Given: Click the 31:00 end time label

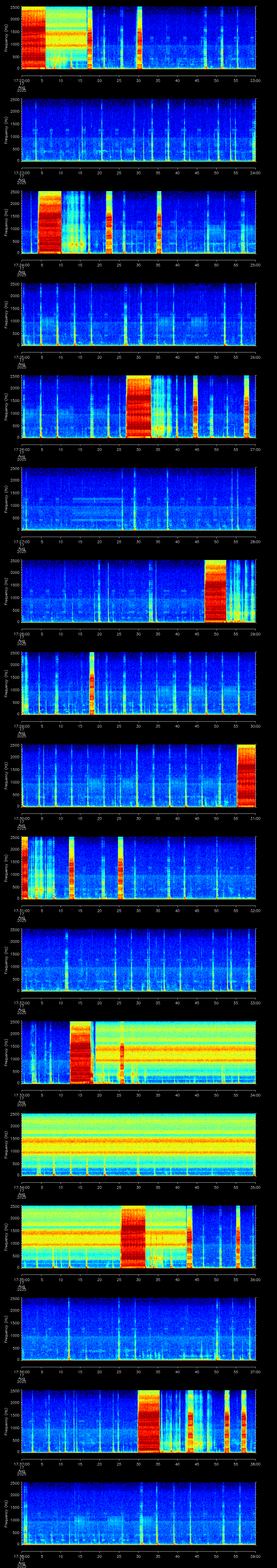Looking at the screenshot, I should click(x=256, y=818).
